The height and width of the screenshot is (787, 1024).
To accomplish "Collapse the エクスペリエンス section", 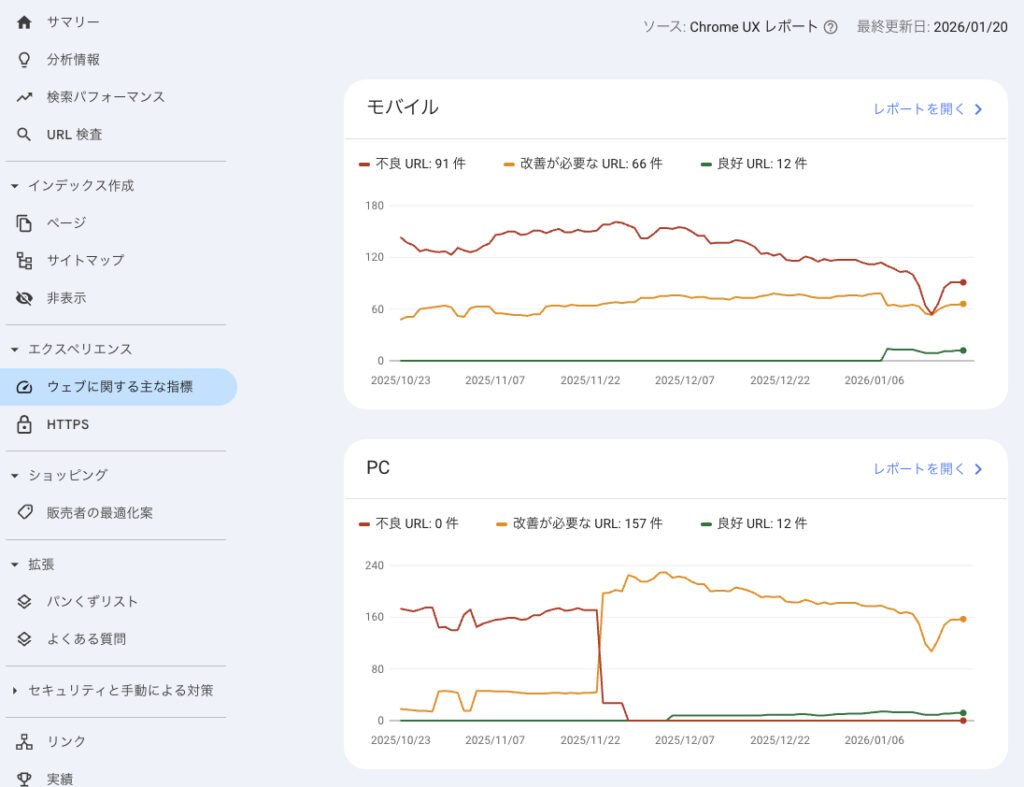I will [14, 350].
